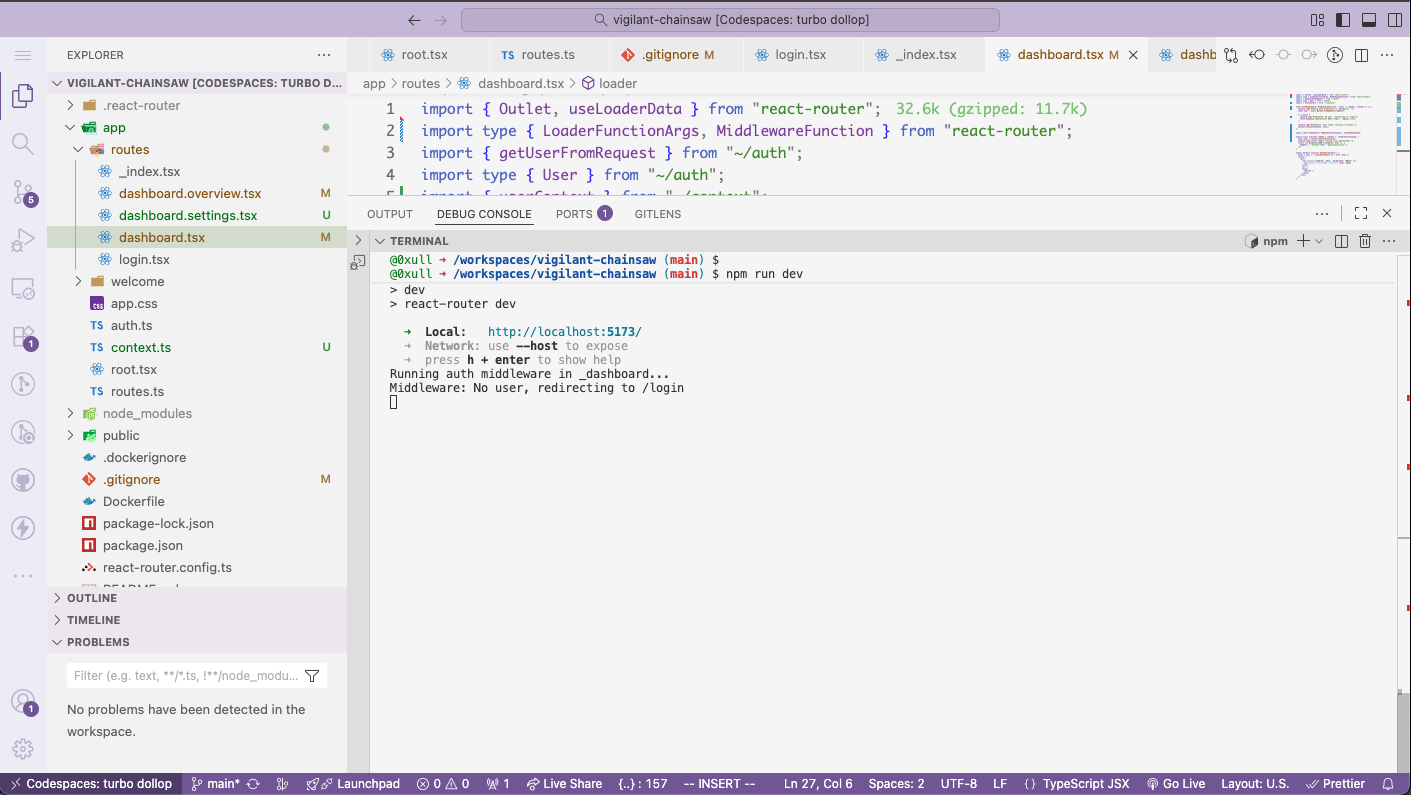Toggle Primary Side Bar visibility

(x=1343, y=20)
